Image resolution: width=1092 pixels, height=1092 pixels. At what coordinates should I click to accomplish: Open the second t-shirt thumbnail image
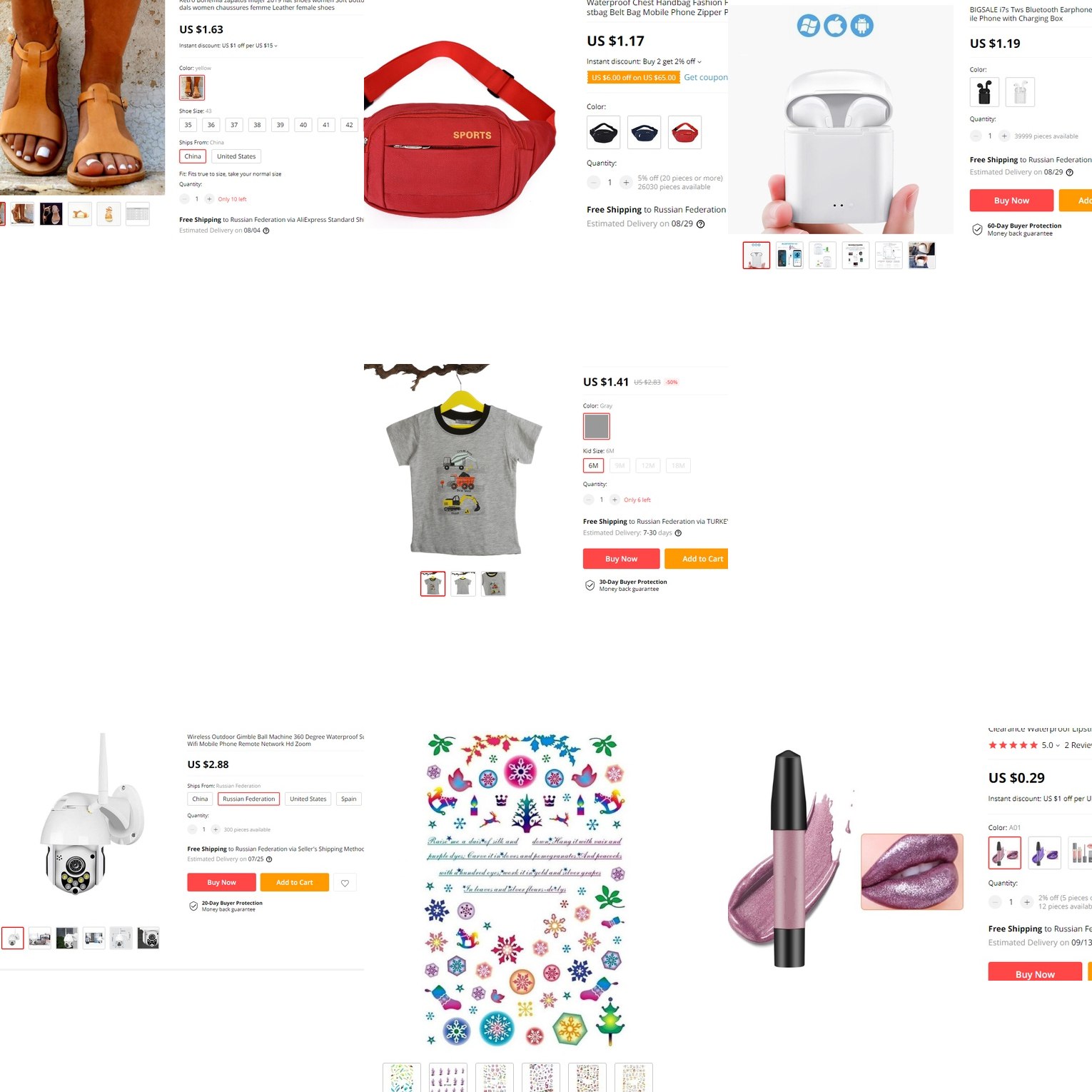pos(463,584)
